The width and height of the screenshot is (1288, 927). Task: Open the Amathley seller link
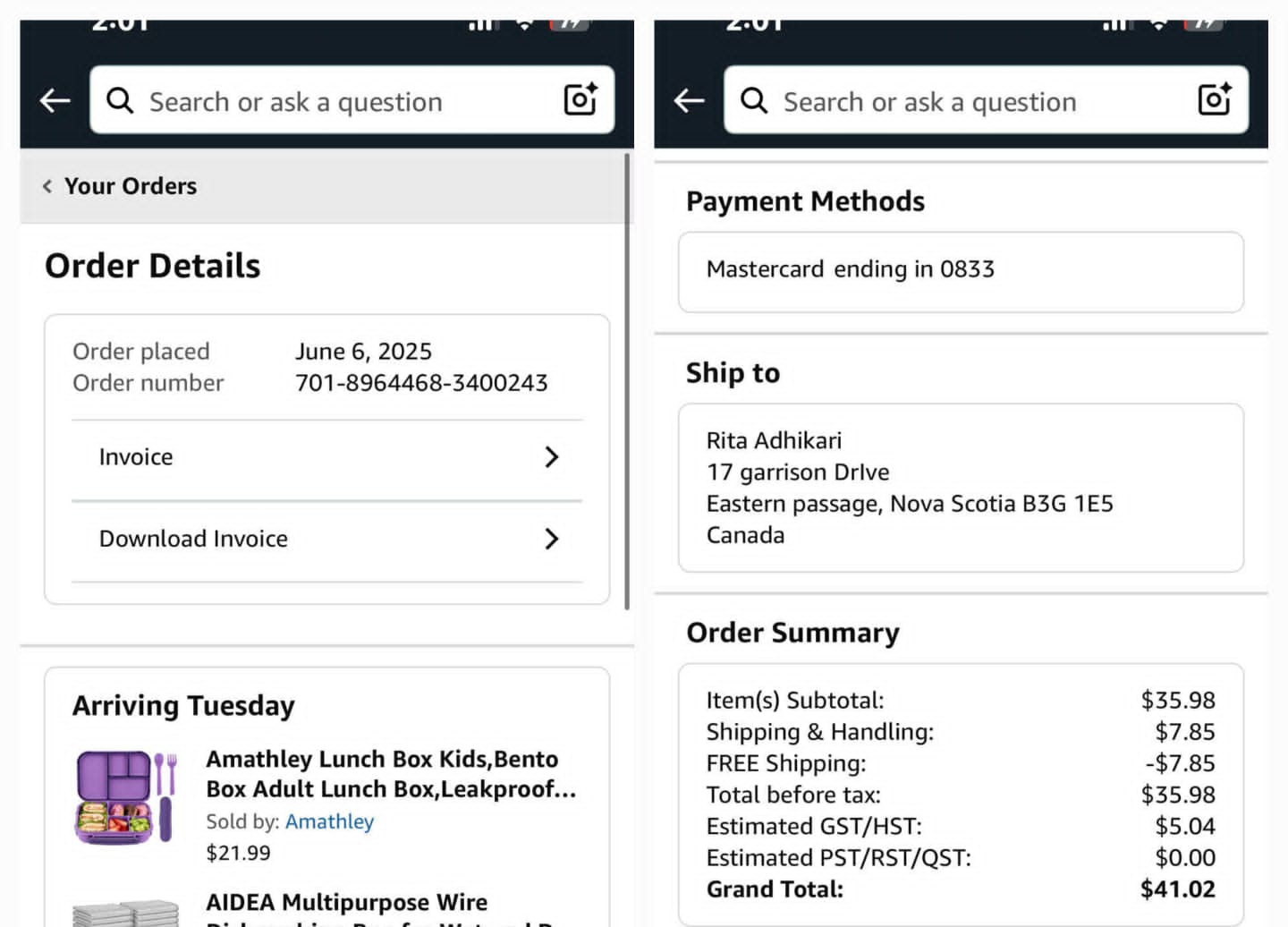[329, 821]
